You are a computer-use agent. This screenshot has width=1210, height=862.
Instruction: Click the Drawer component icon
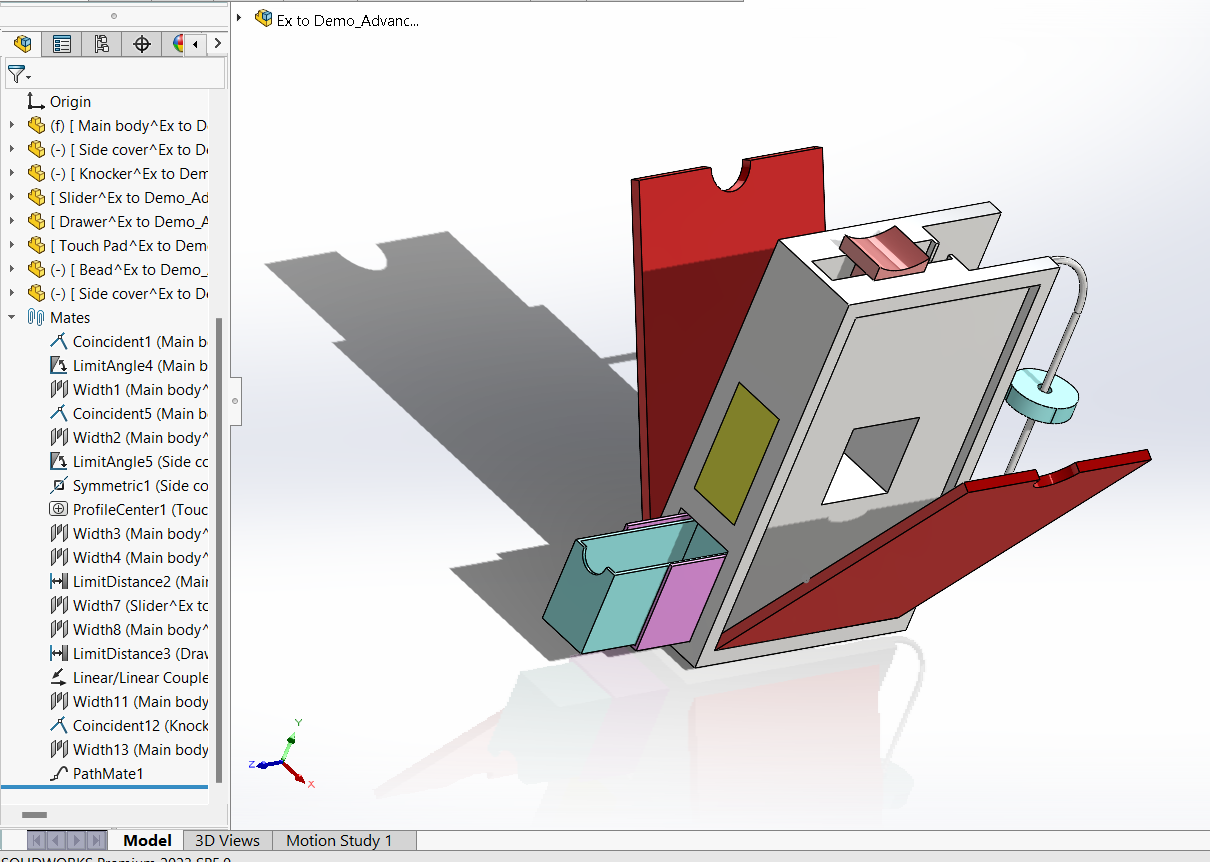tap(36, 221)
